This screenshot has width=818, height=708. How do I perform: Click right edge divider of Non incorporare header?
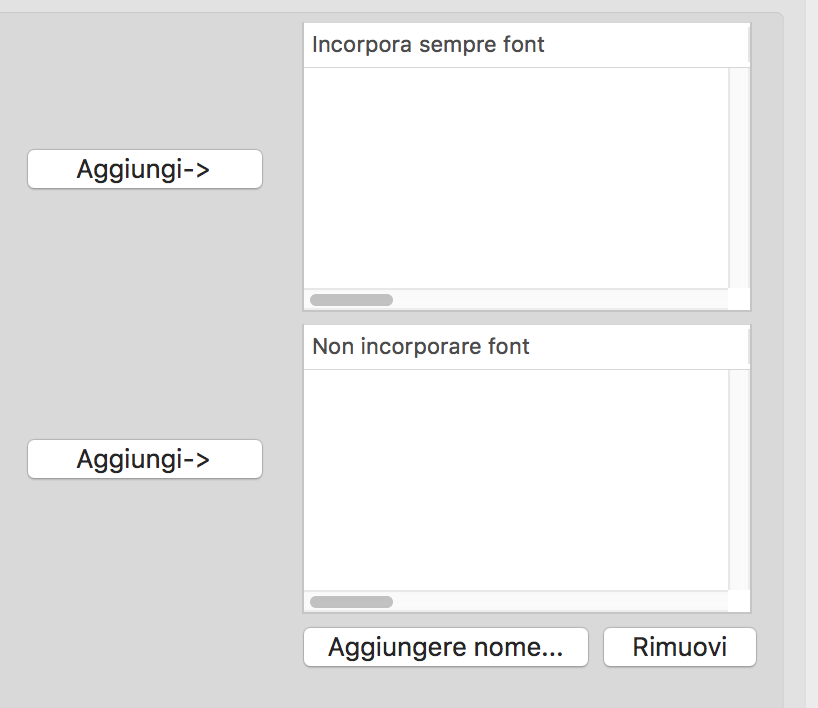pyautogui.click(x=749, y=347)
